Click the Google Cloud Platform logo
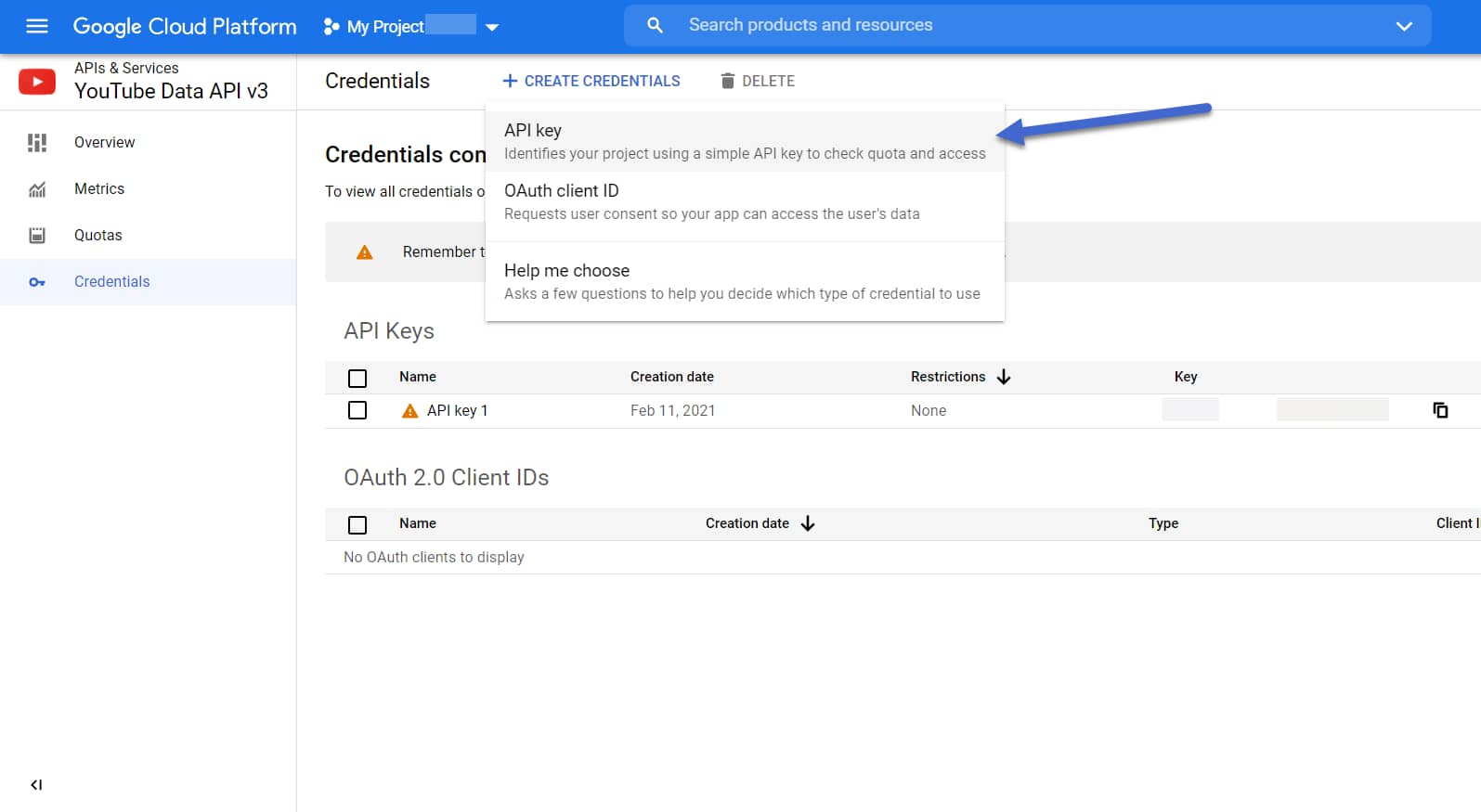1481x812 pixels. pos(185,26)
